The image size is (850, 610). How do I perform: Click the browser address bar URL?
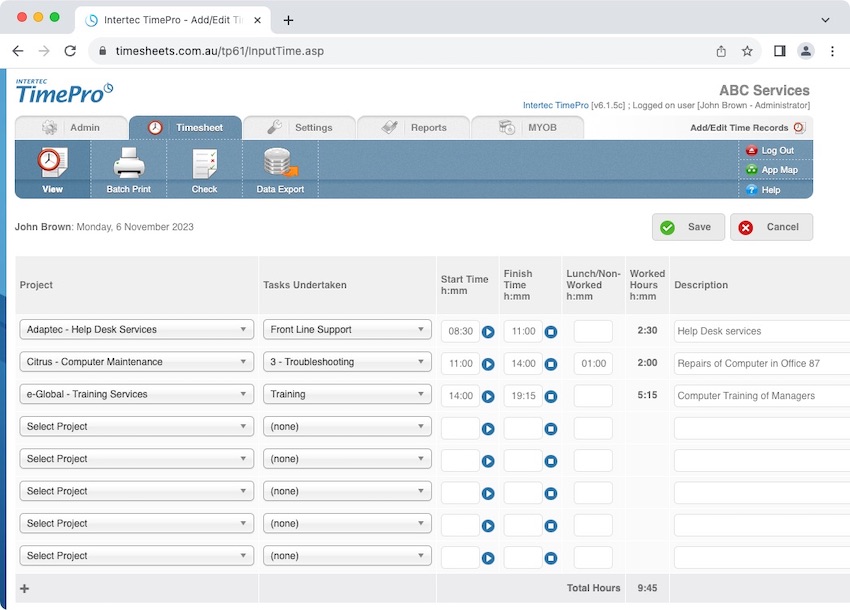(220, 51)
